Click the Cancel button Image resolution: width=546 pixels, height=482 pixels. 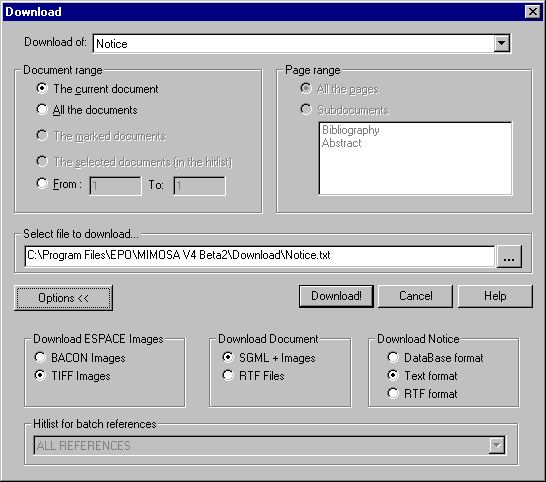pos(415,296)
